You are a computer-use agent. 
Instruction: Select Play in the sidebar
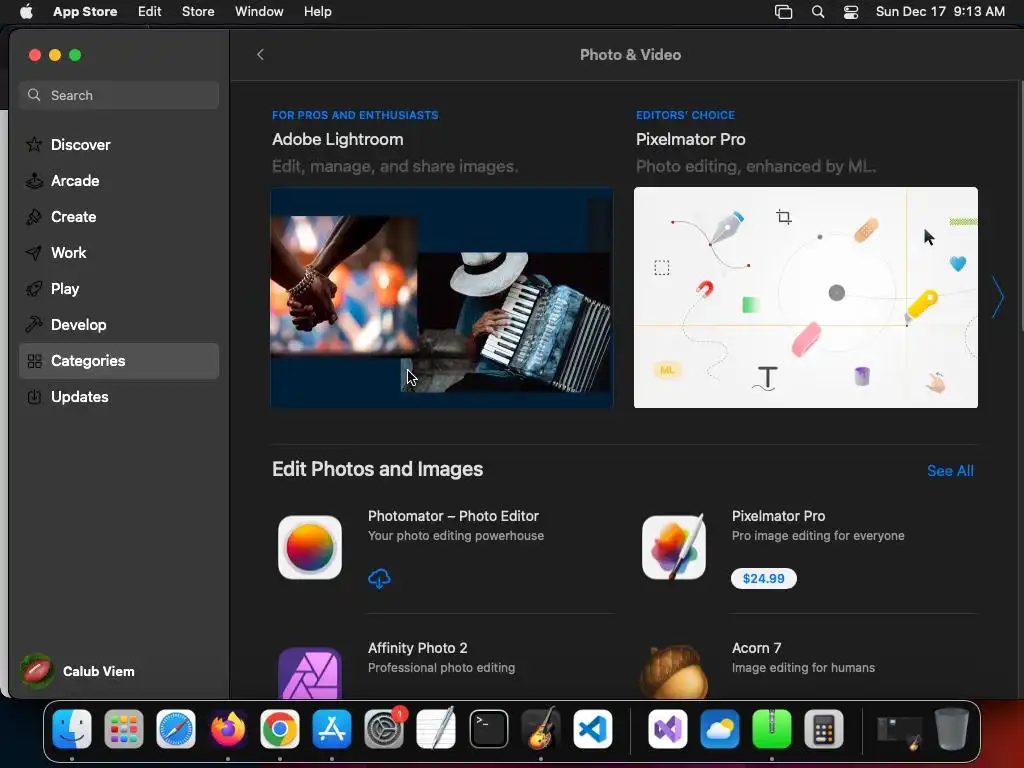[x=119, y=289]
